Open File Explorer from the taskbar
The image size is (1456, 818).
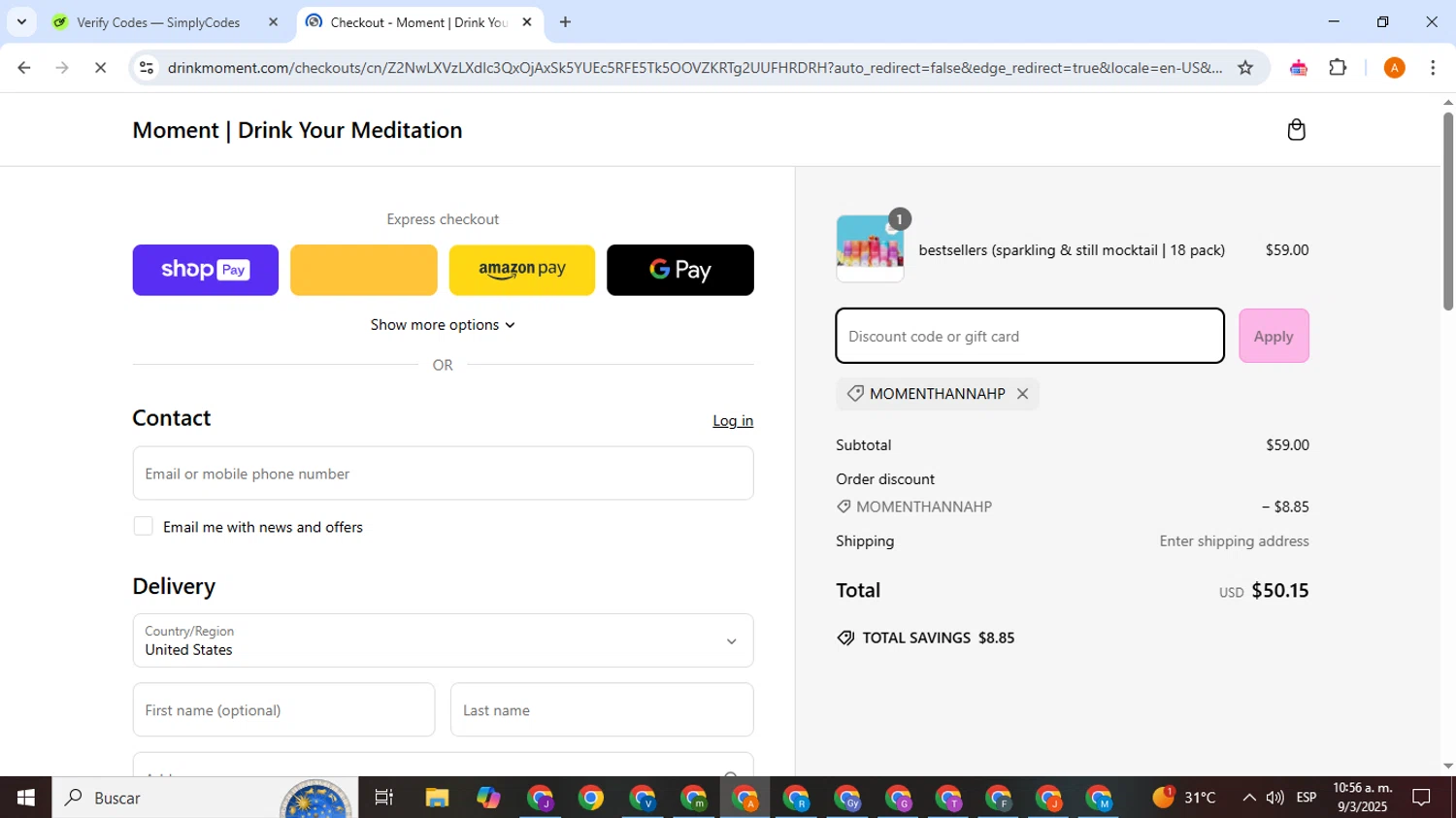pos(437,798)
